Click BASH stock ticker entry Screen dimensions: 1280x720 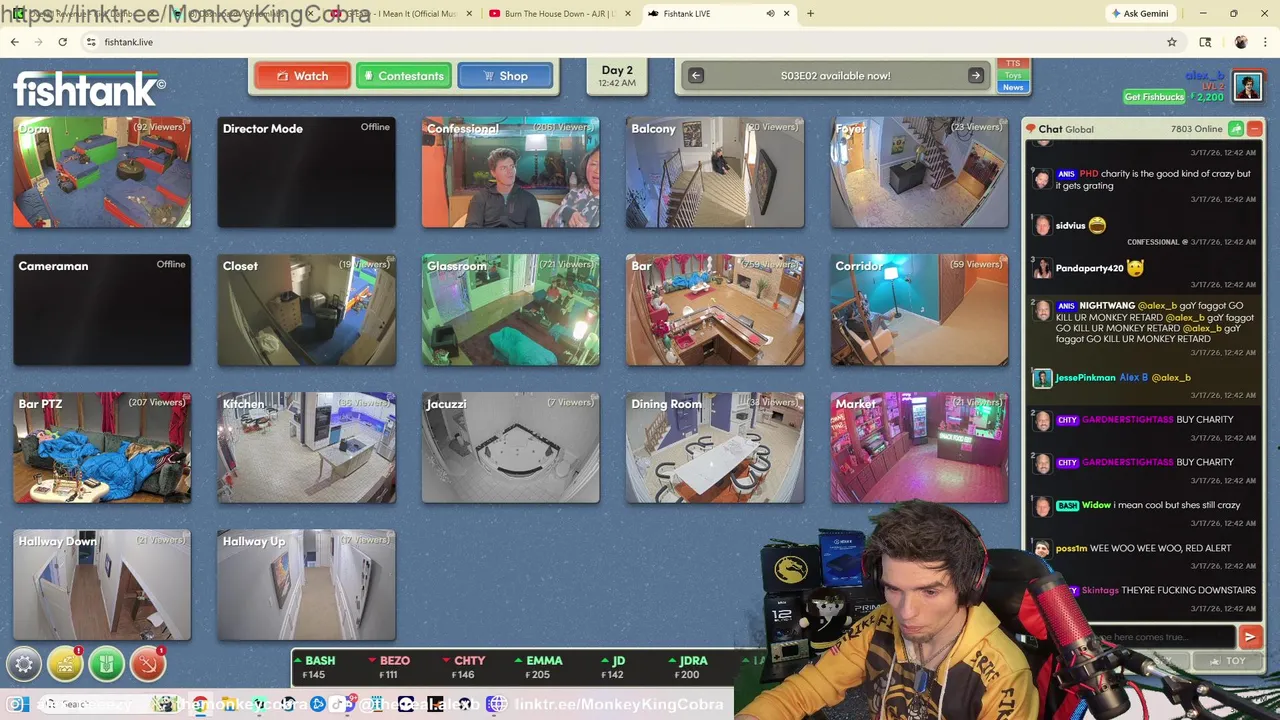click(315, 667)
